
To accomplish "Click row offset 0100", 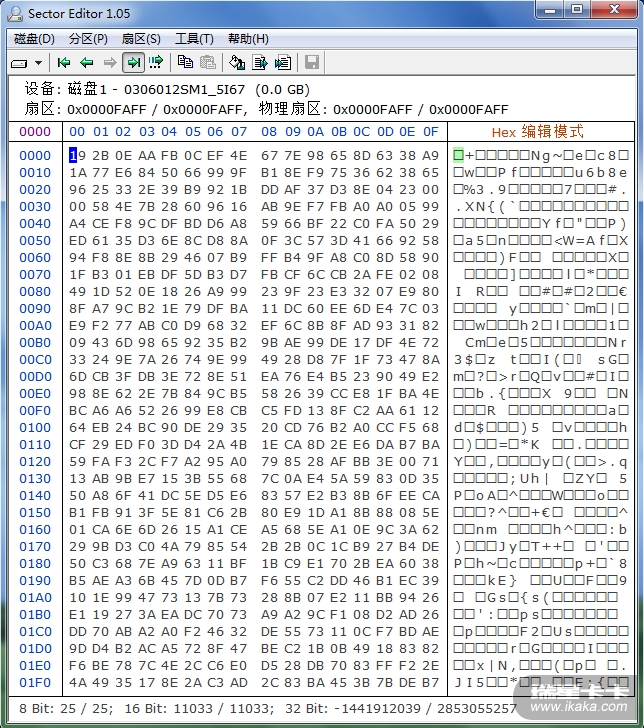I will tap(35, 428).
